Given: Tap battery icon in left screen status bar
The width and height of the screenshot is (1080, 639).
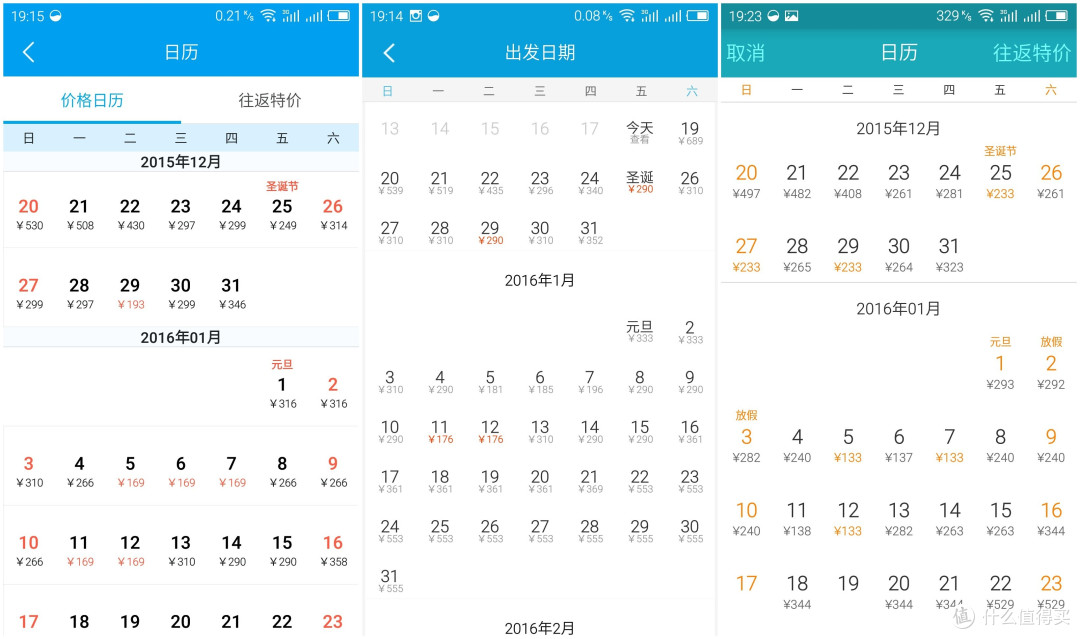Looking at the screenshot, I should (x=338, y=16).
